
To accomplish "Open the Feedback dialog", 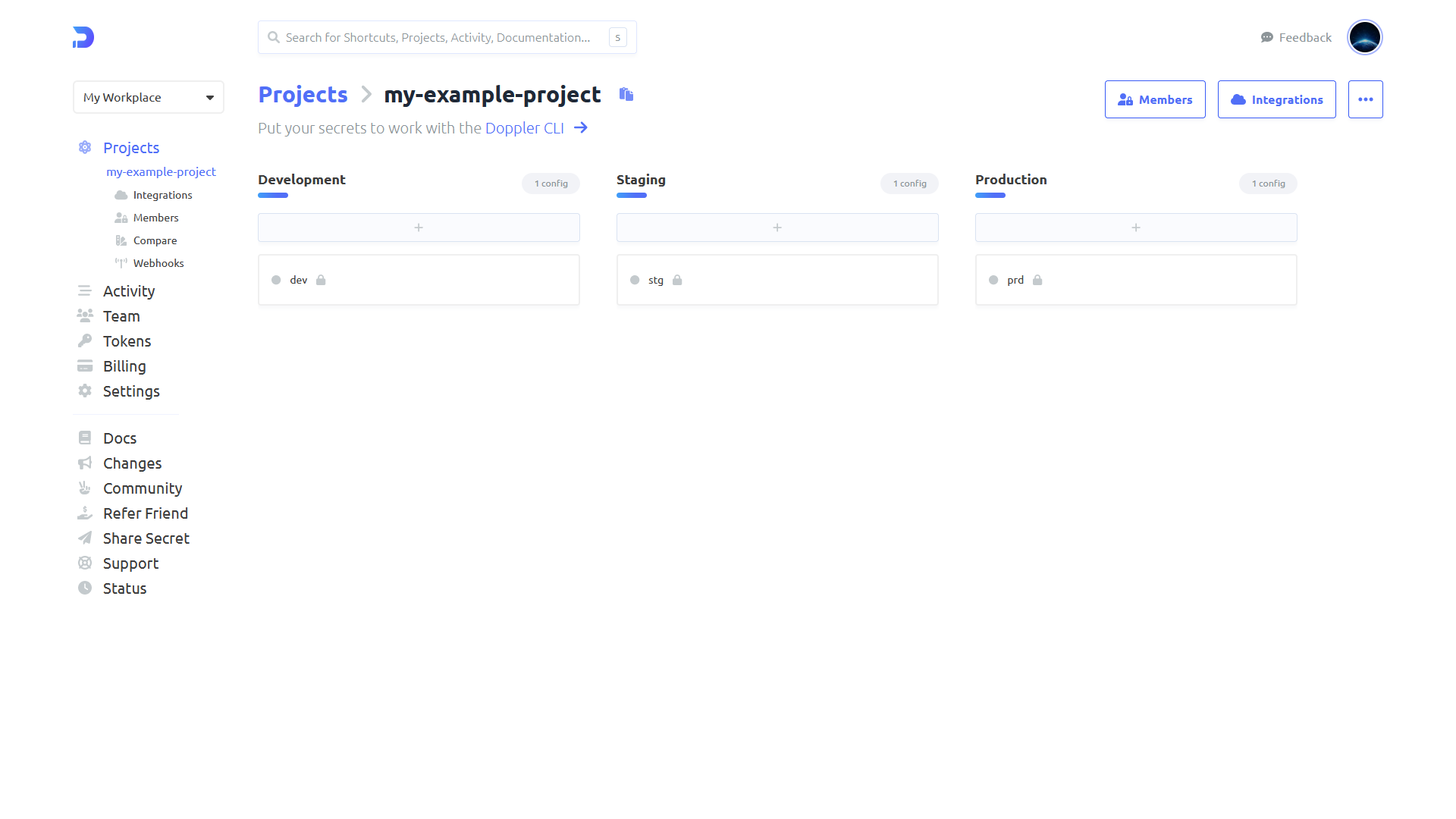I will tap(1295, 37).
